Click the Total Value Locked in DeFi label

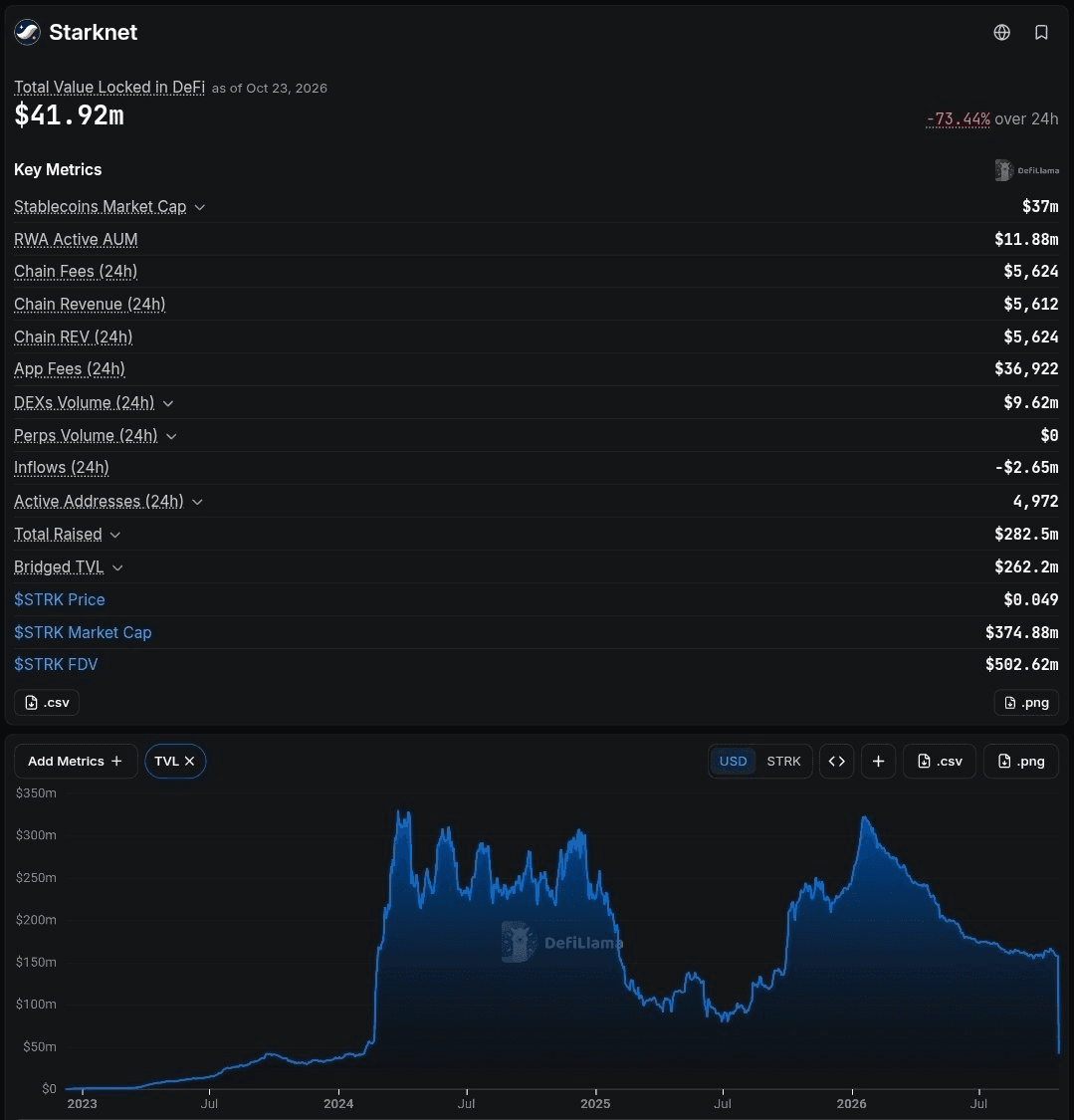pyautogui.click(x=109, y=88)
